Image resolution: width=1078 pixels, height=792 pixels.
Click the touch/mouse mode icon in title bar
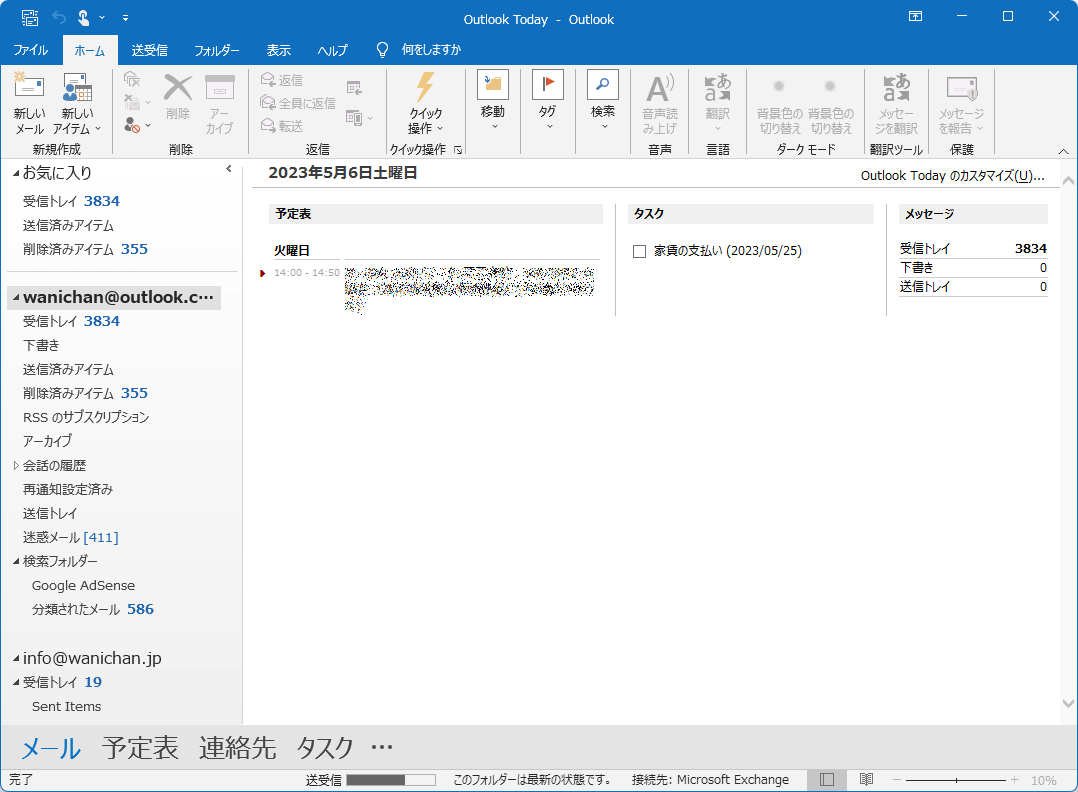[83, 18]
